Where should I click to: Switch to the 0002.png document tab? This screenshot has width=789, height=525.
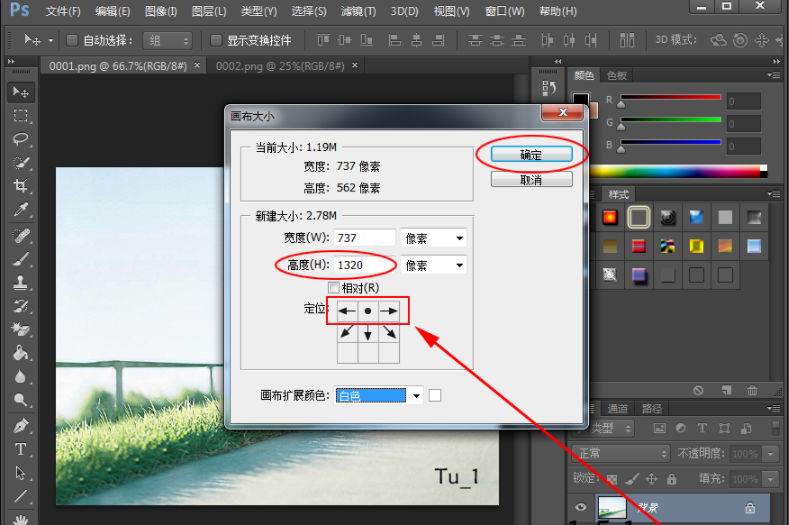pyautogui.click(x=279, y=65)
